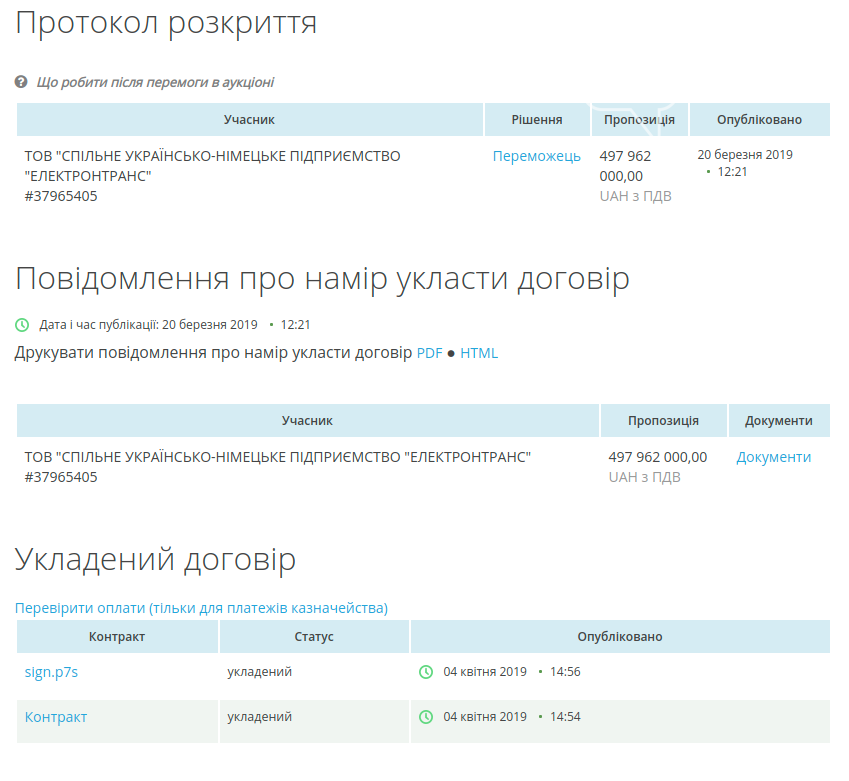The image size is (849, 781).
Task: Click the 'Повідомлення про намір укласти договір' heading
Action: coord(322,279)
